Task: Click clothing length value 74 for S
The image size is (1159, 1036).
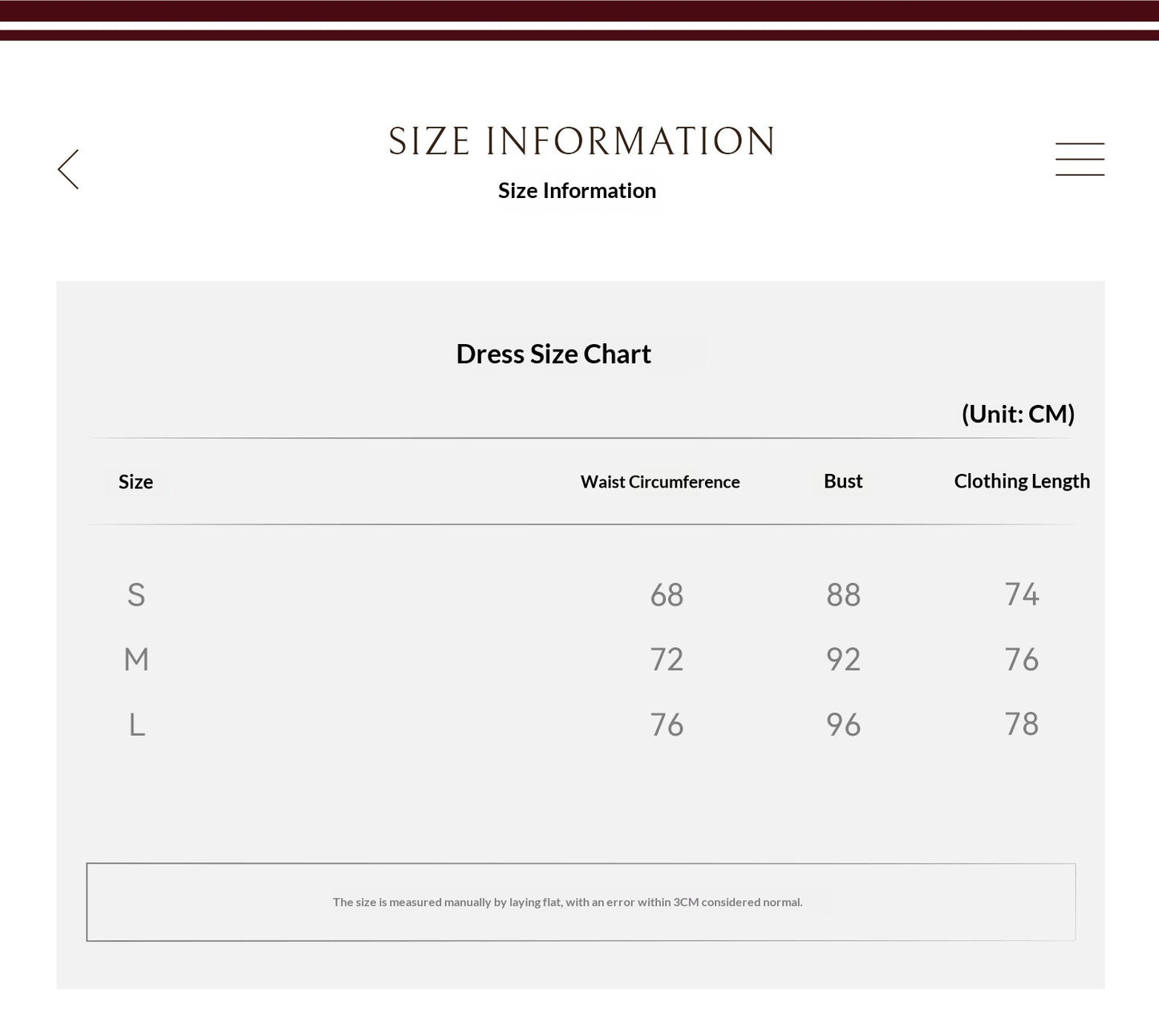Action: point(1022,594)
